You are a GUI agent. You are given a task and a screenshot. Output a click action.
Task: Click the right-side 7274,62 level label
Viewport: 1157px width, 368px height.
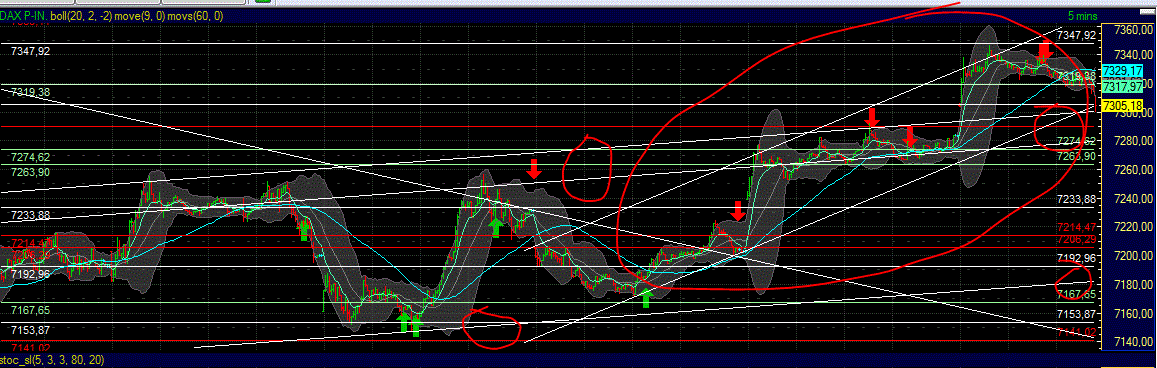point(1077,141)
